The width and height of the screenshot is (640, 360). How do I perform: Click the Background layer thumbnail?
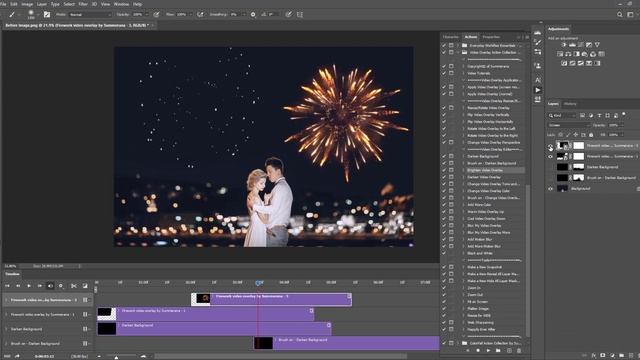coord(562,189)
